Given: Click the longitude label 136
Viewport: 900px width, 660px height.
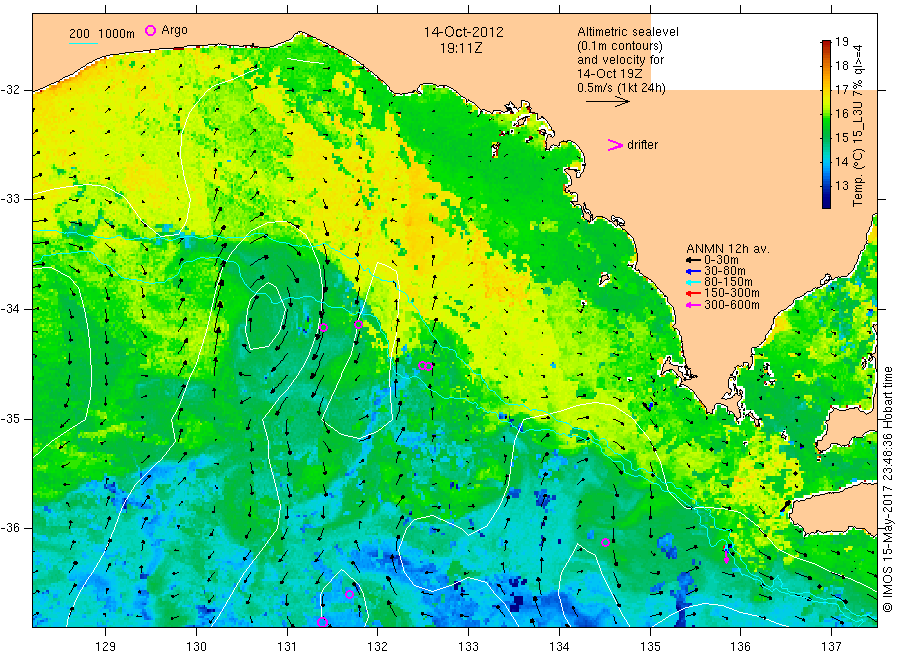Looking at the screenshot, I should coord(740,647).
